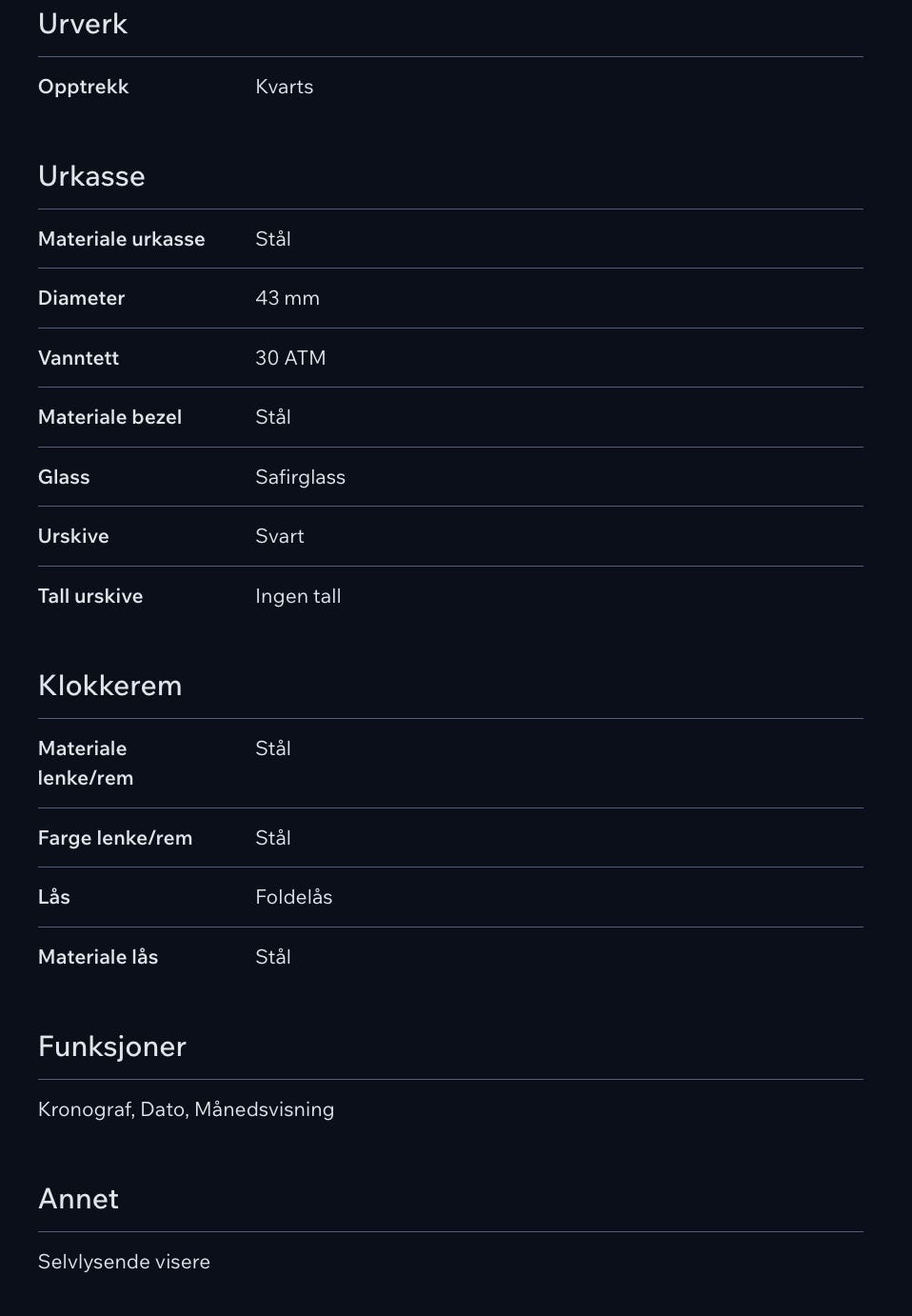
Task: Click the Materiale urkasse label
Action: tap(122, 239)
